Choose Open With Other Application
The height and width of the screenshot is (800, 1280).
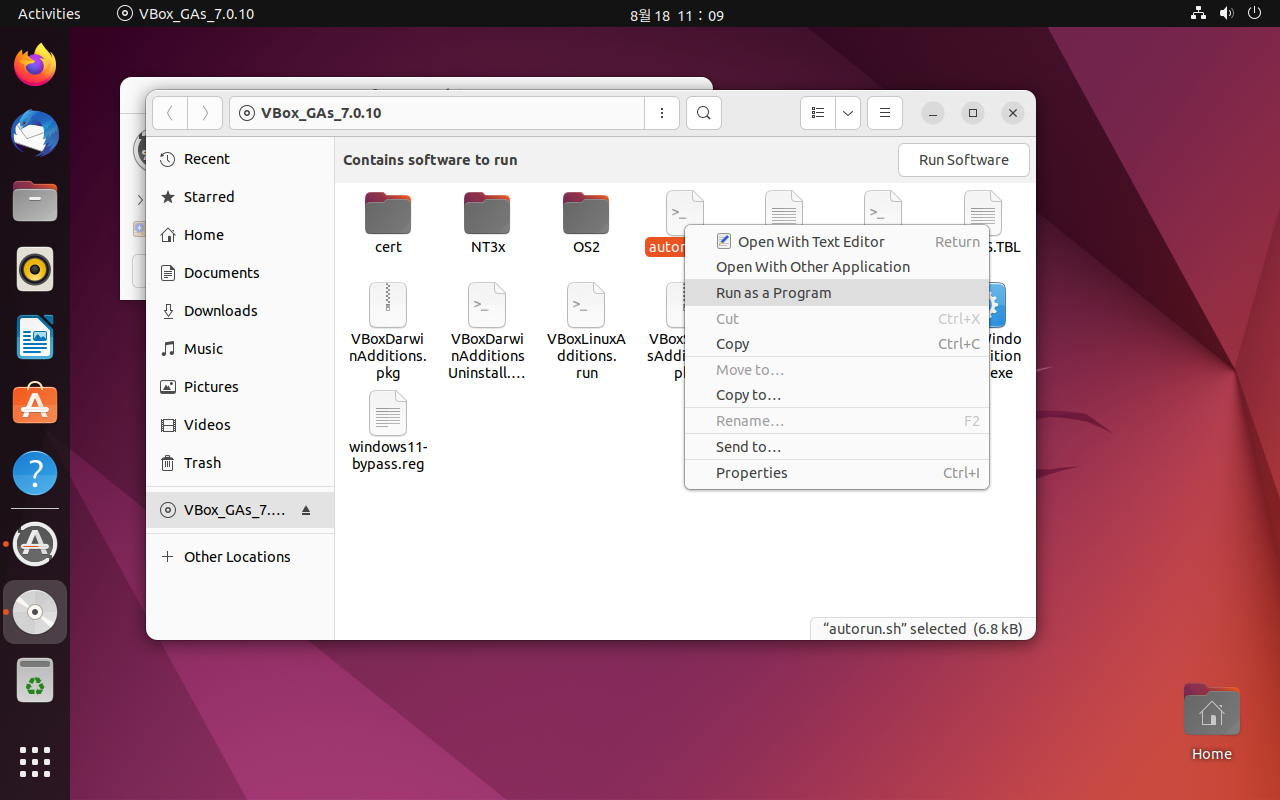point(836,267)
